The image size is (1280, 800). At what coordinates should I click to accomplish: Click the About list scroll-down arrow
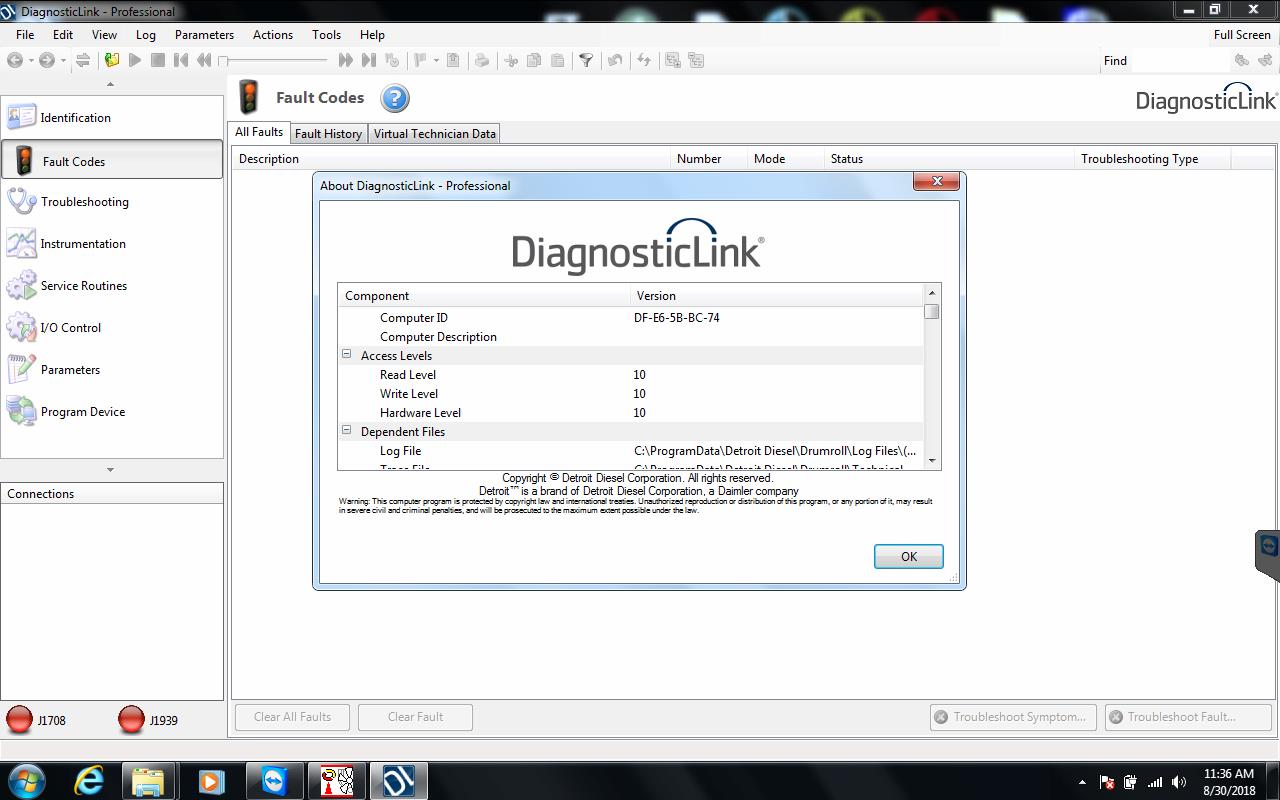click(x=932, y=460)
